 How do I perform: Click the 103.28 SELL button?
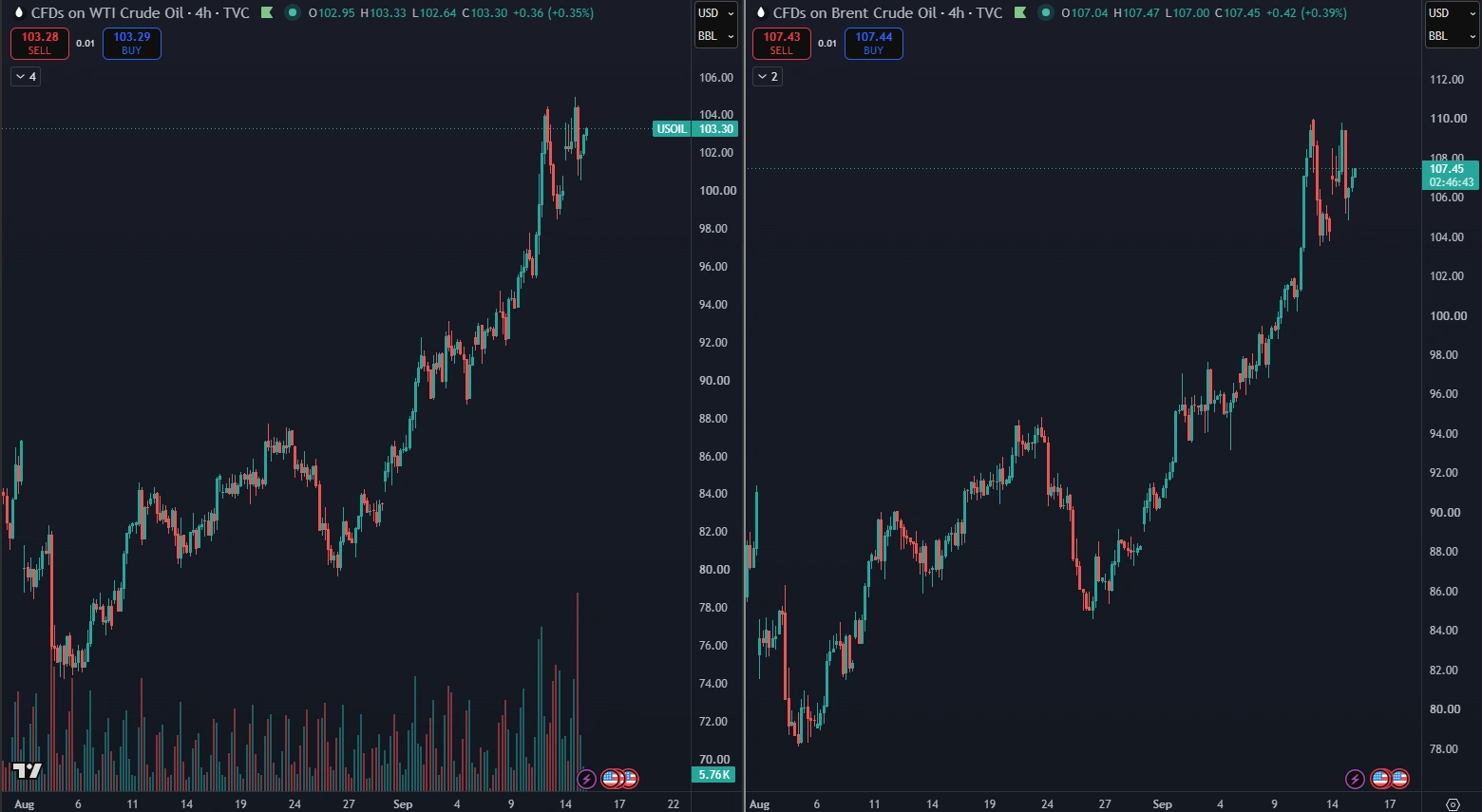(x=40, y=44)
